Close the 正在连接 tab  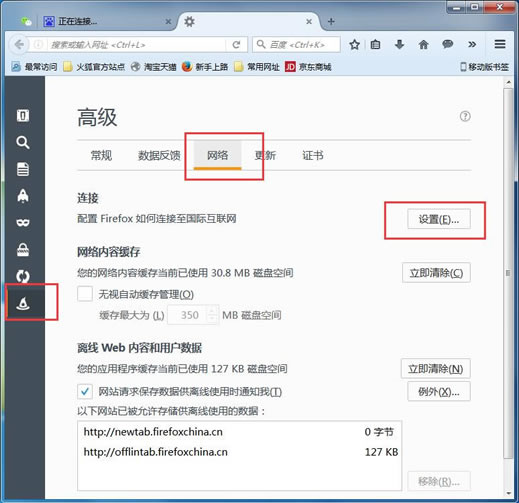click(x=168, y=22)
